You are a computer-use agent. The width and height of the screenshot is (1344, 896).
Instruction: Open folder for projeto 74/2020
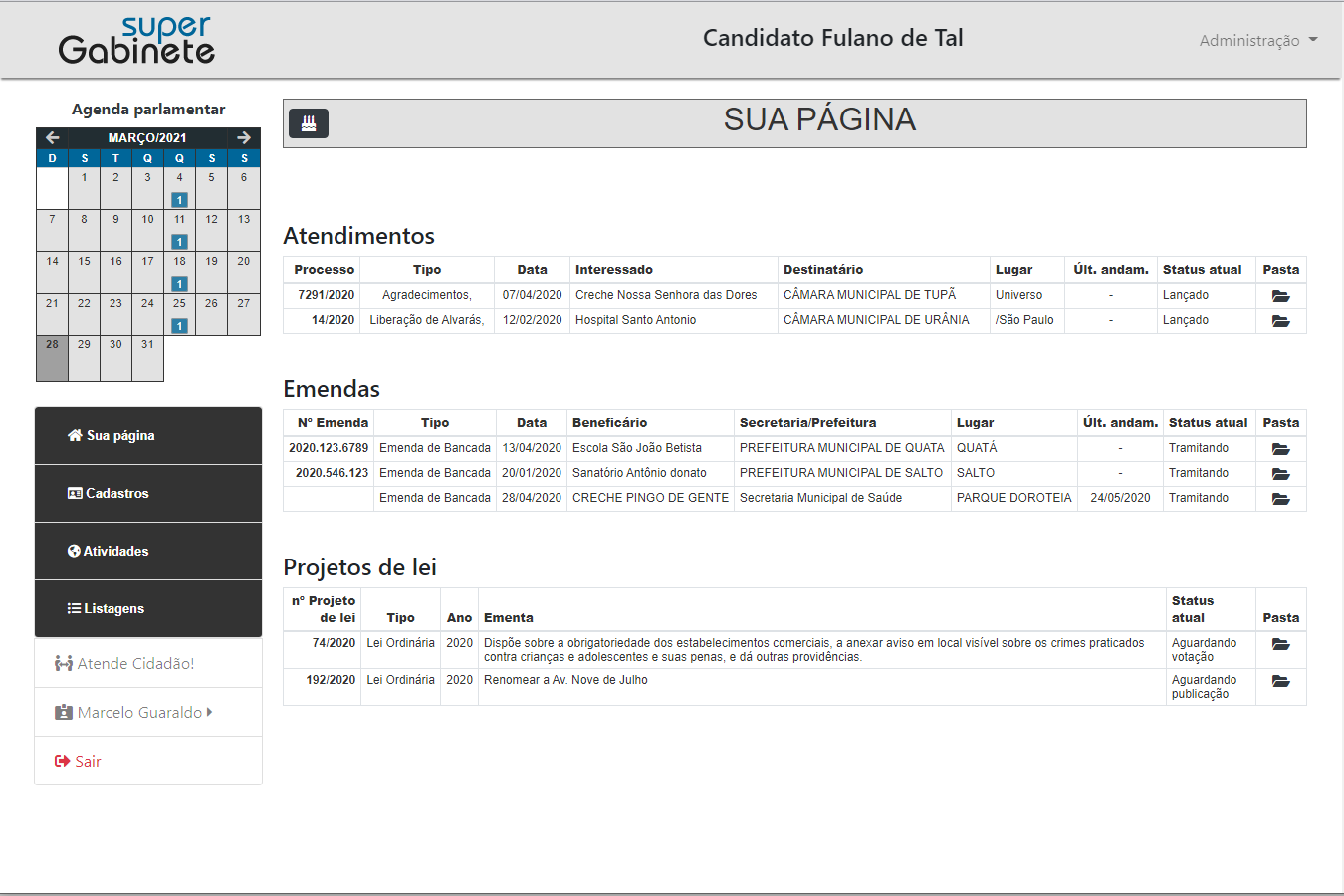1280,644
